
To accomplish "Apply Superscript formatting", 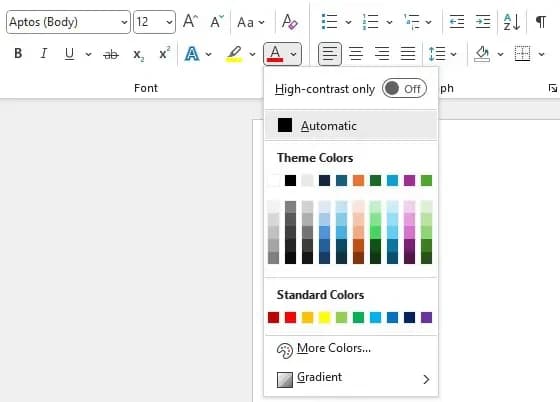I will pos(164,54).
